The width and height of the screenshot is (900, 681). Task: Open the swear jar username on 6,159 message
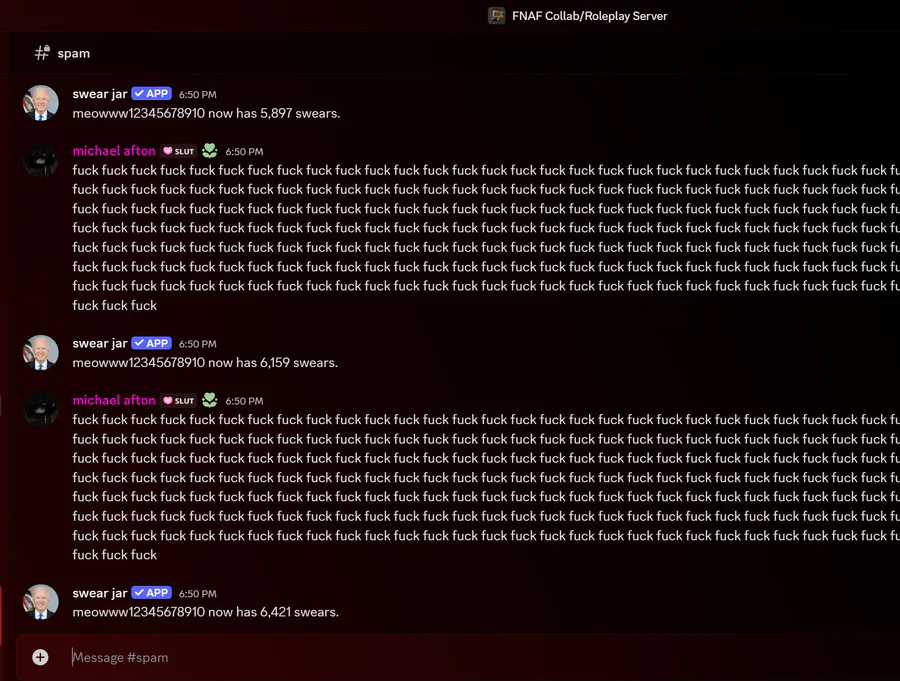100,343
